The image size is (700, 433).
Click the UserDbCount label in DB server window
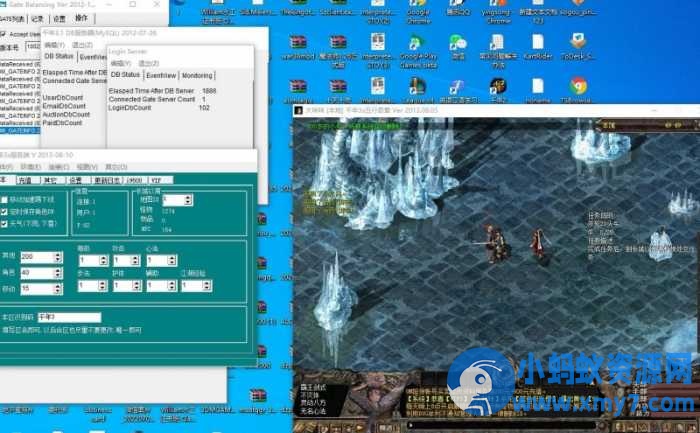point(63,97)
